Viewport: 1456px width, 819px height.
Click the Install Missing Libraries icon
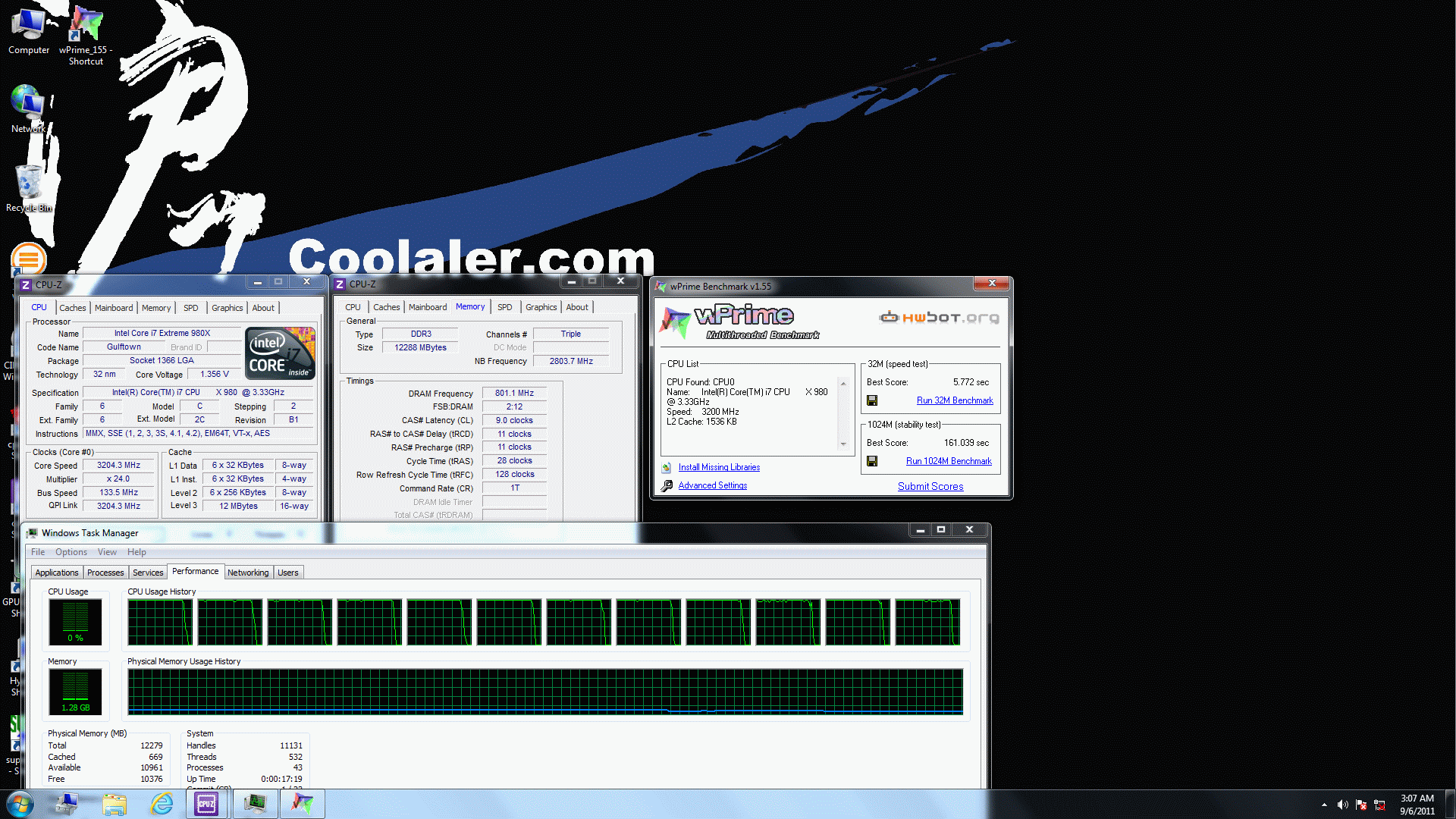click(x=666, y=468)
